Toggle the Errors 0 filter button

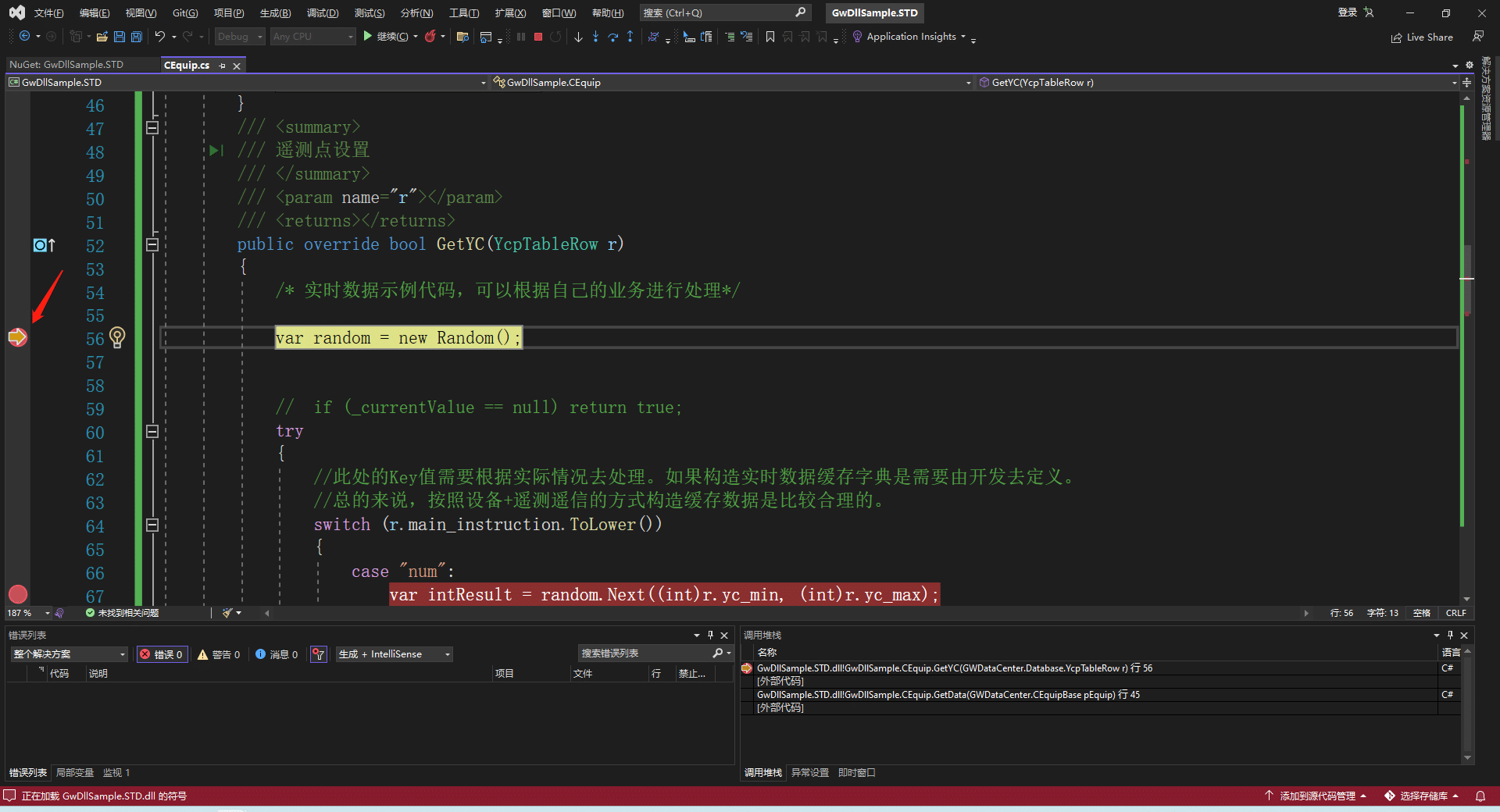coord(162,654)
